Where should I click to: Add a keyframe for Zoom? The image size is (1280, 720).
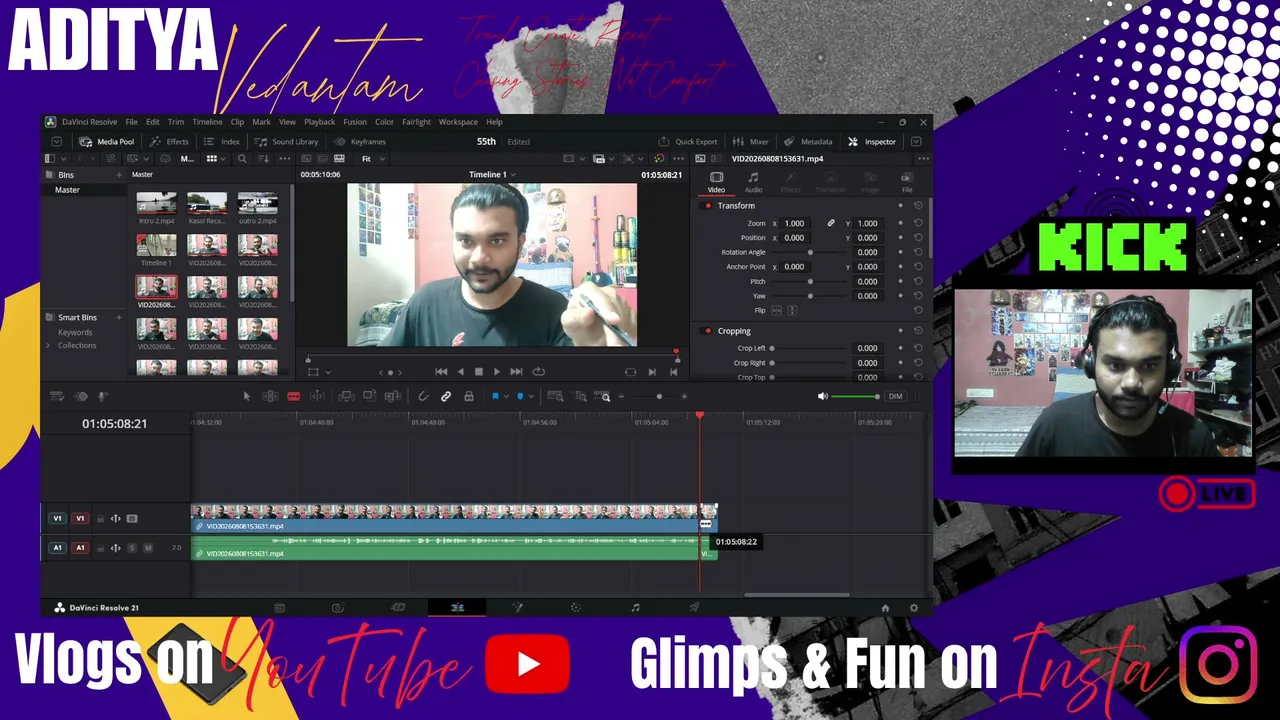900,224
